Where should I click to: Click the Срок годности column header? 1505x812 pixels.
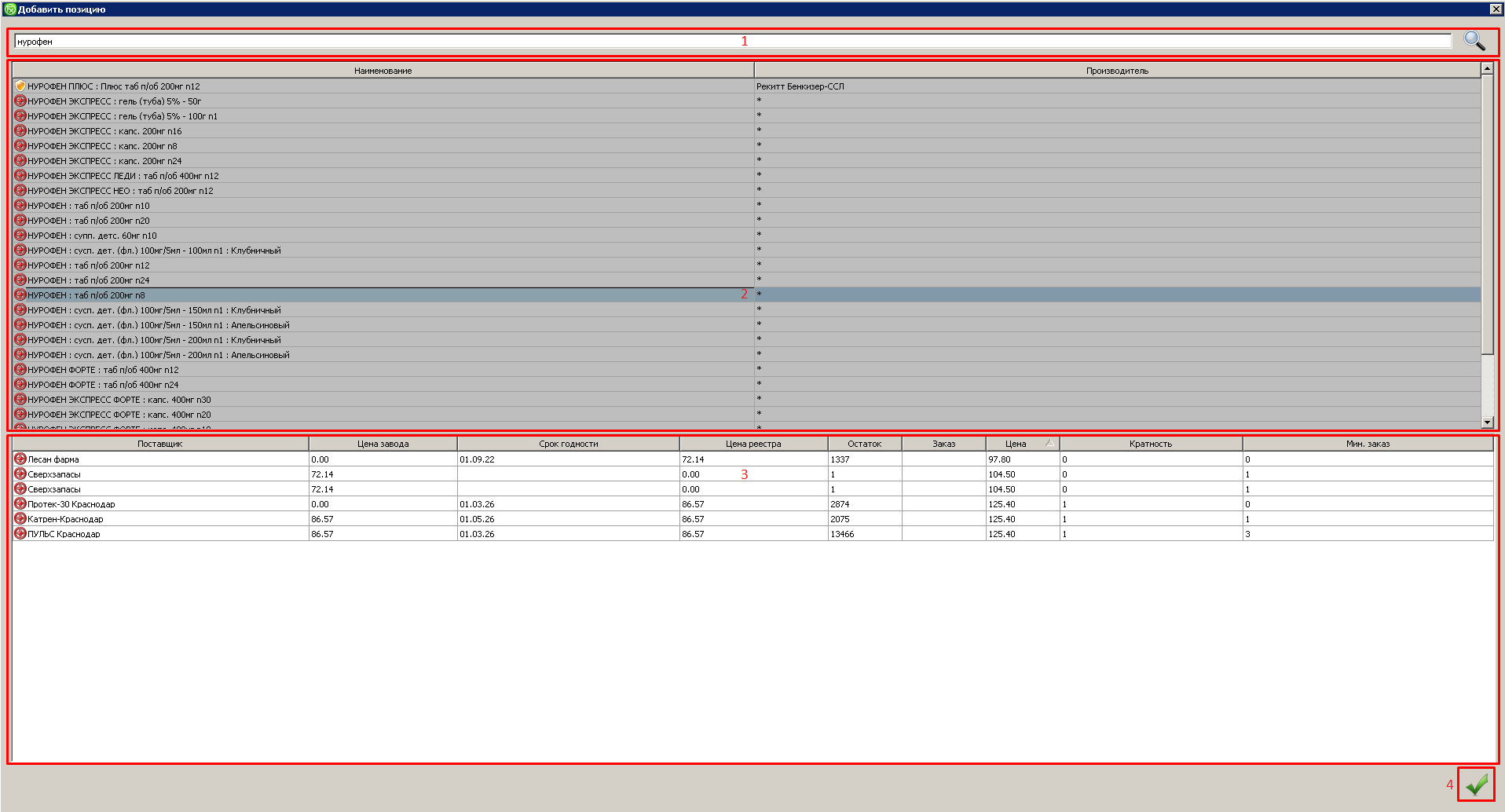click(568, 444)
